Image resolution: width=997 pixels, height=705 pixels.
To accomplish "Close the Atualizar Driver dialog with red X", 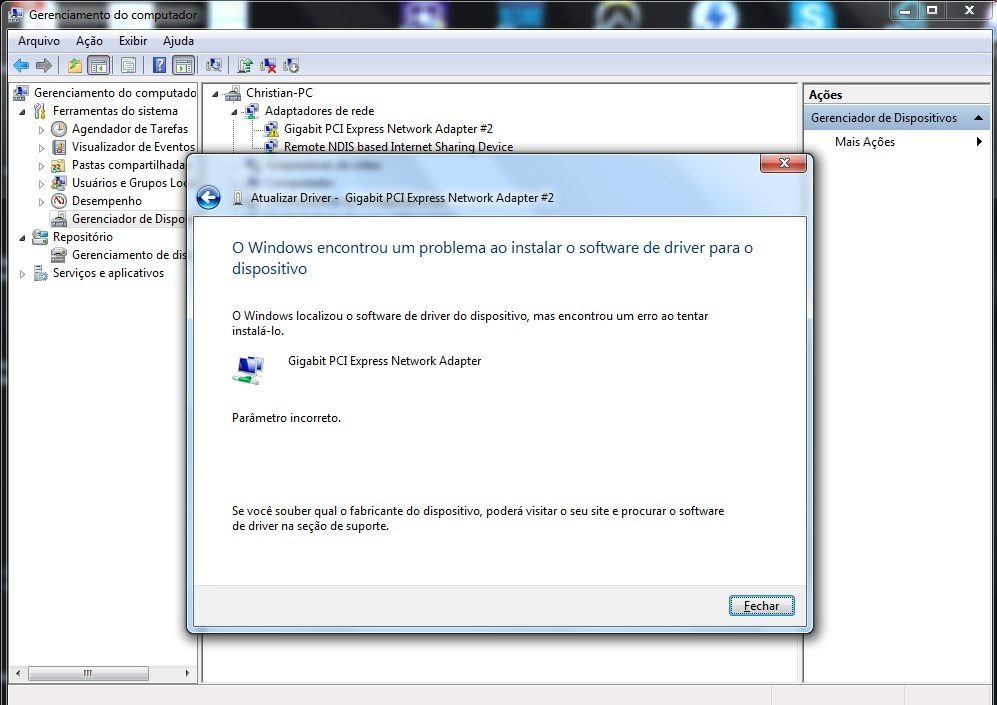I will [x=783, y=163].
